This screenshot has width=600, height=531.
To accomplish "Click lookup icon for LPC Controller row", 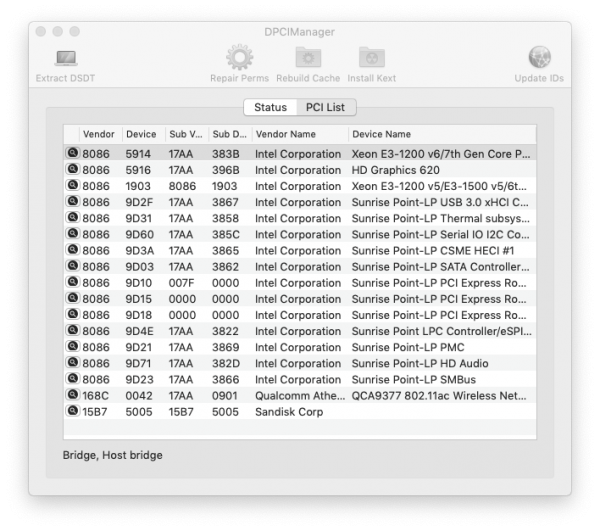I will pos(72,330).
